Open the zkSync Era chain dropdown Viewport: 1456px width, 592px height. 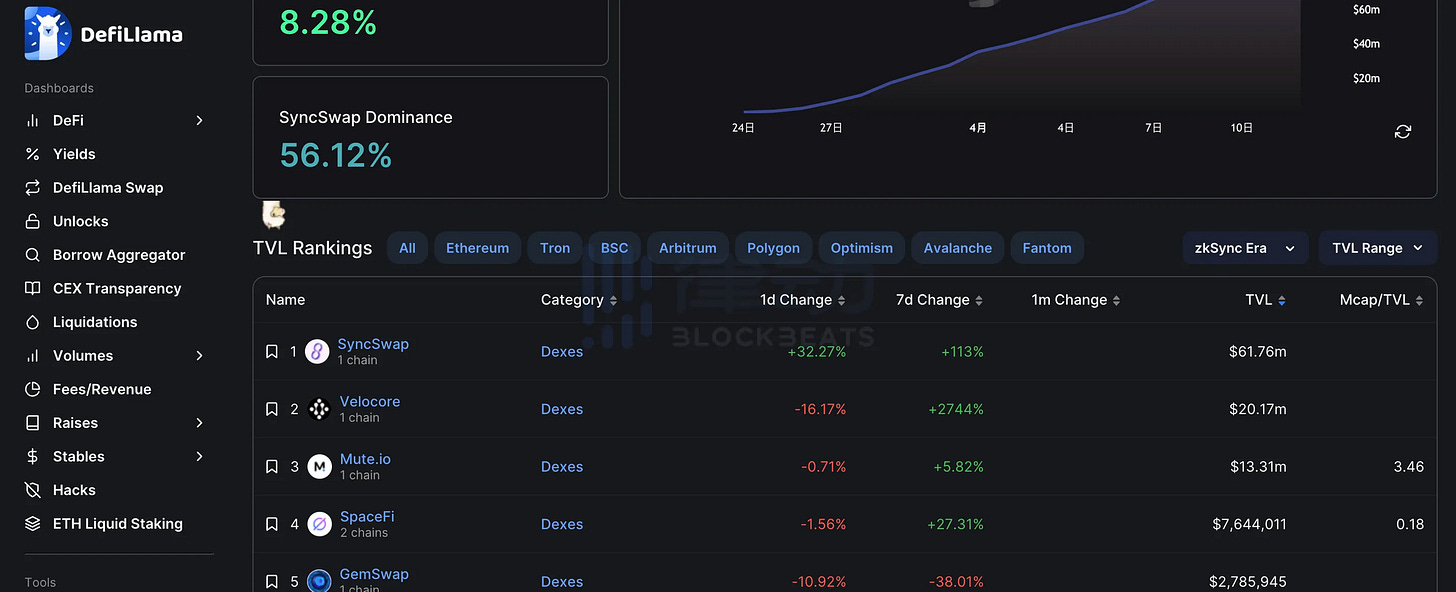pos(1245,248)
